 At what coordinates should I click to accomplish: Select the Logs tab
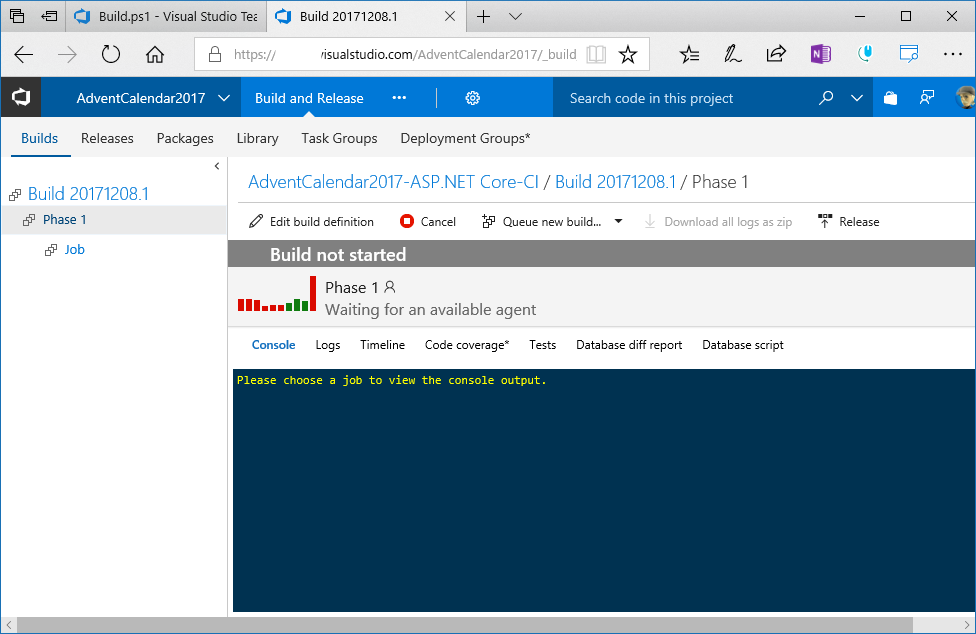tap(327, 345)
